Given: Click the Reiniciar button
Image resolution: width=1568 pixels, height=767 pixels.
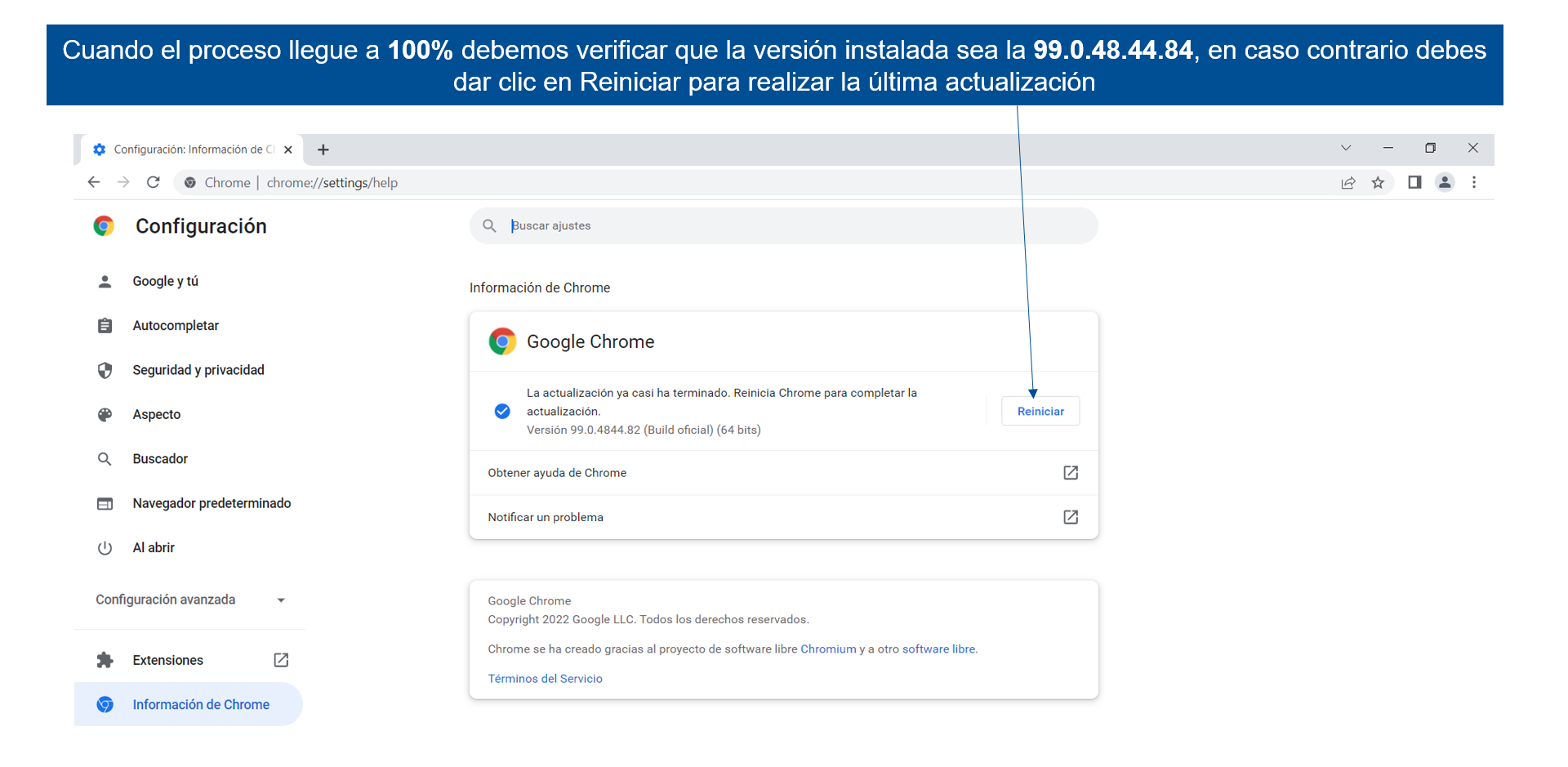Looking at the screenshot, I should [1040, 411].
